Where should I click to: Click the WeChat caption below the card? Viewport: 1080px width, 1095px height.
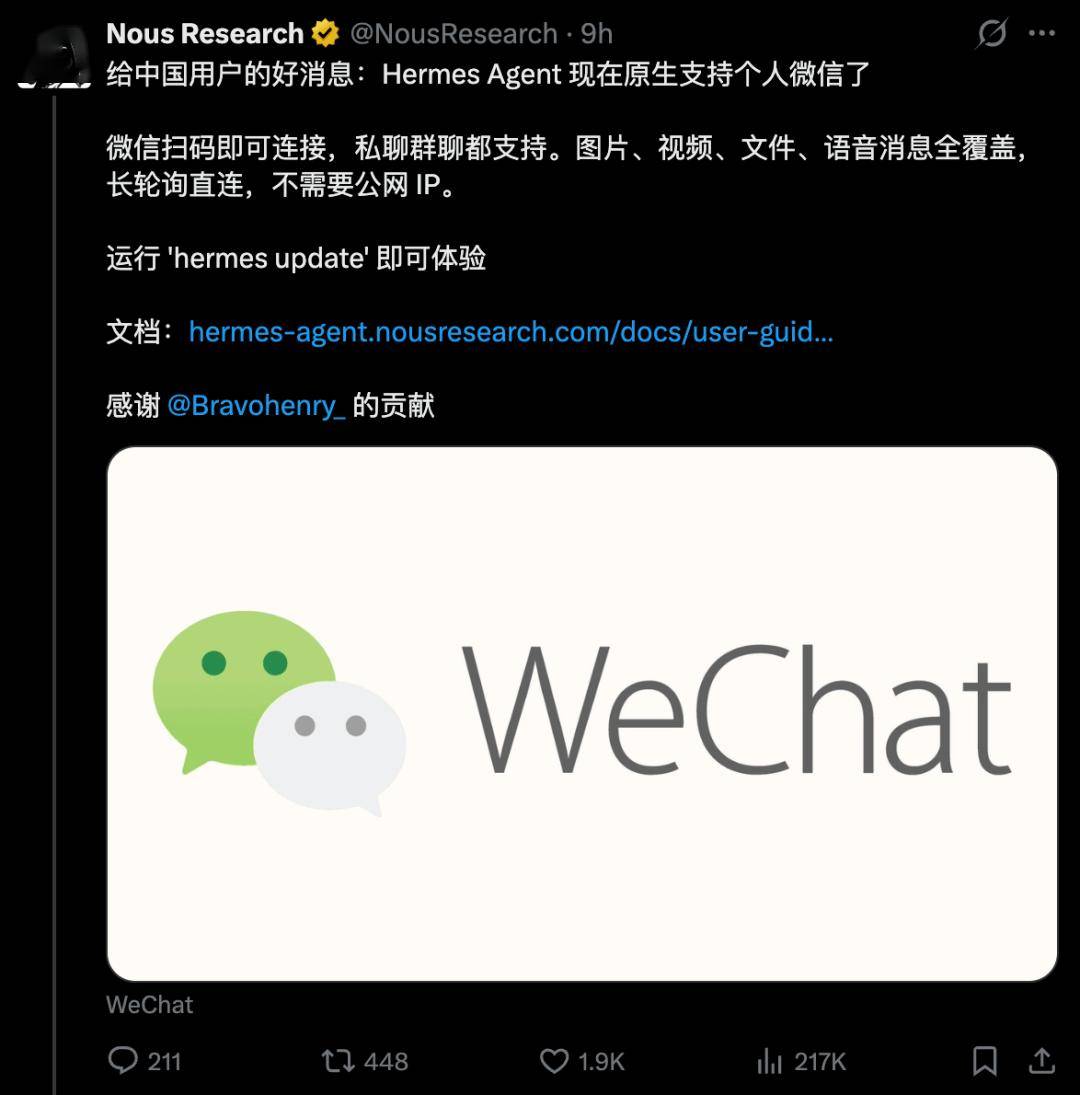pyautogui.click(x=149, y=1004)
